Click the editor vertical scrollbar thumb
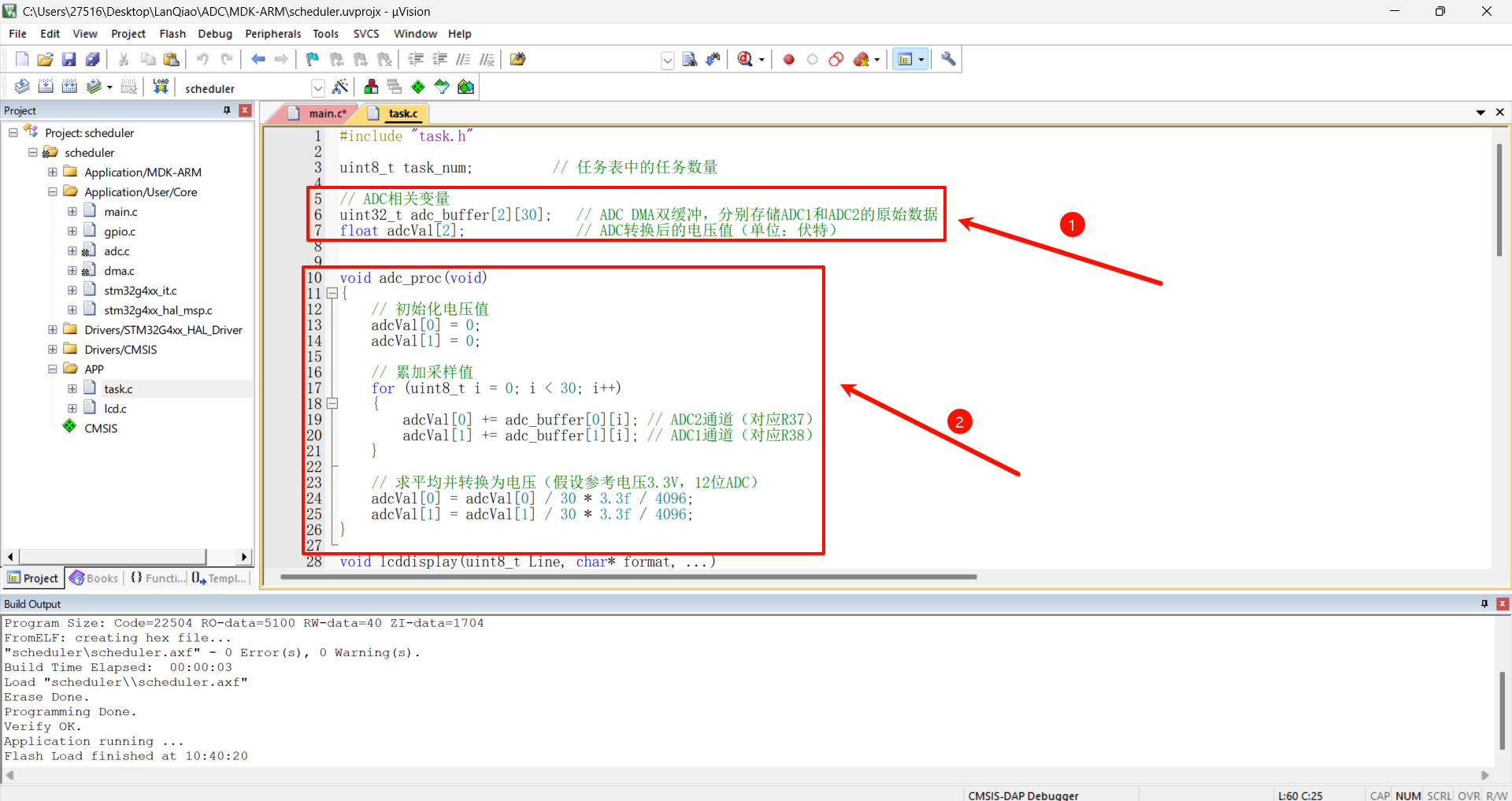This screenshot has width=1512, height=801. point(1499,200)
